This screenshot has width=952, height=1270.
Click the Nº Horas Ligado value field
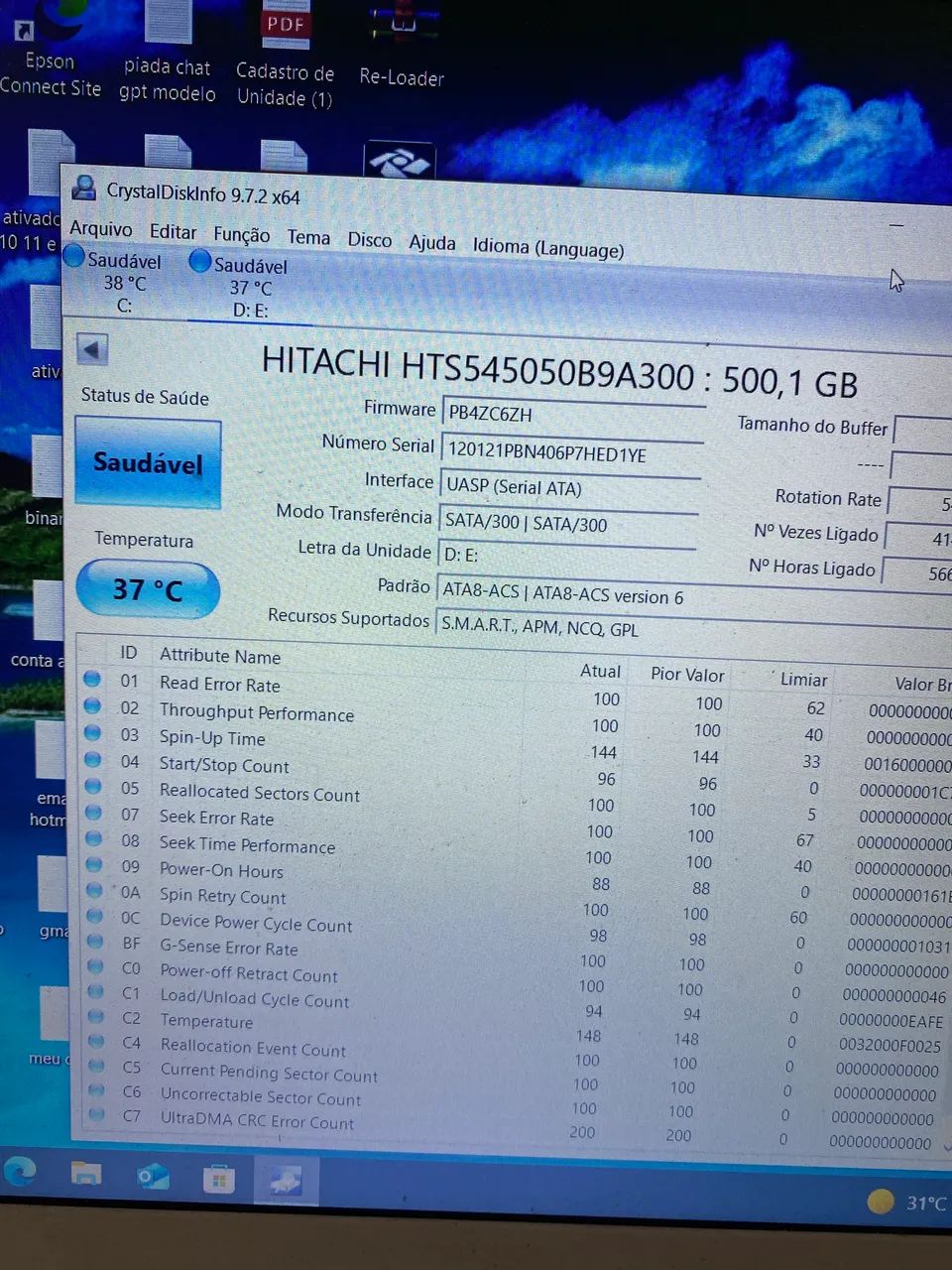click(x=916, y=573)
